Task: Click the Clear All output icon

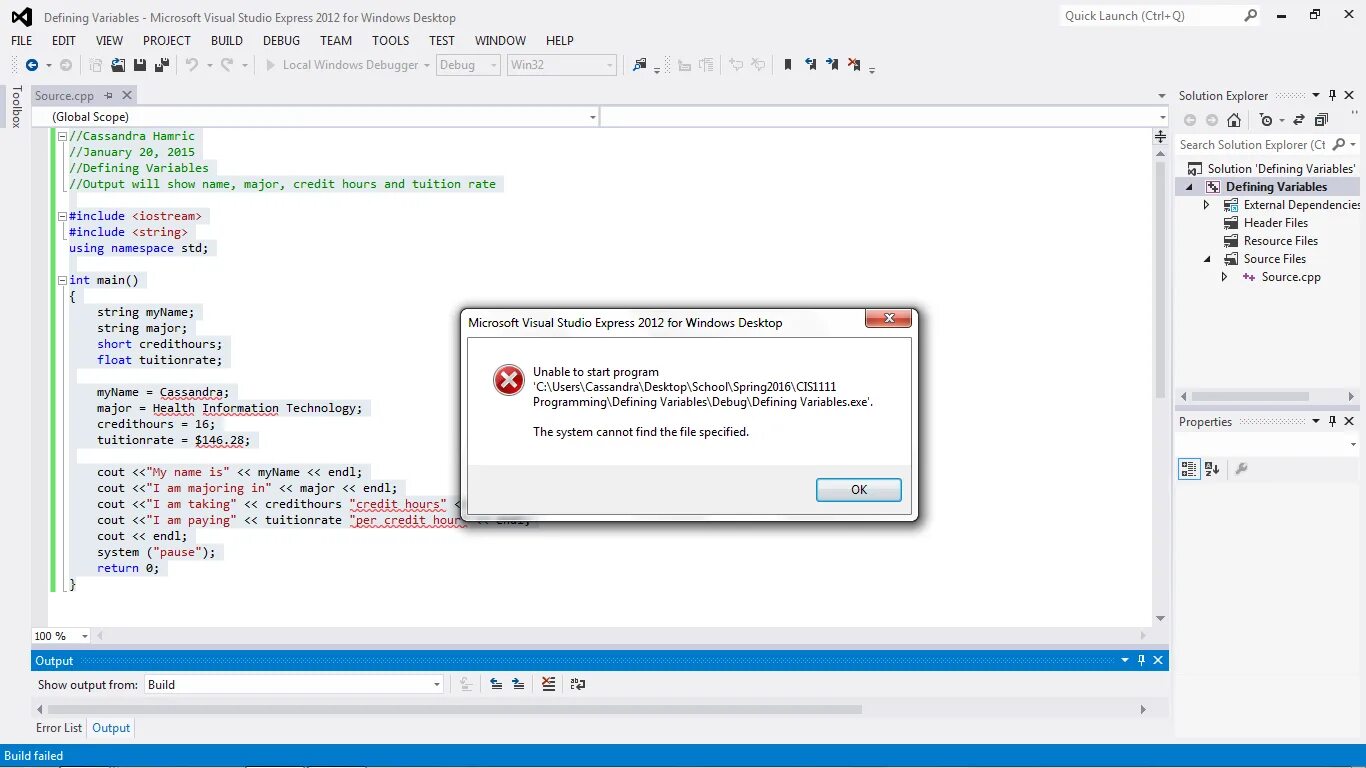Action: pos(549,685)
